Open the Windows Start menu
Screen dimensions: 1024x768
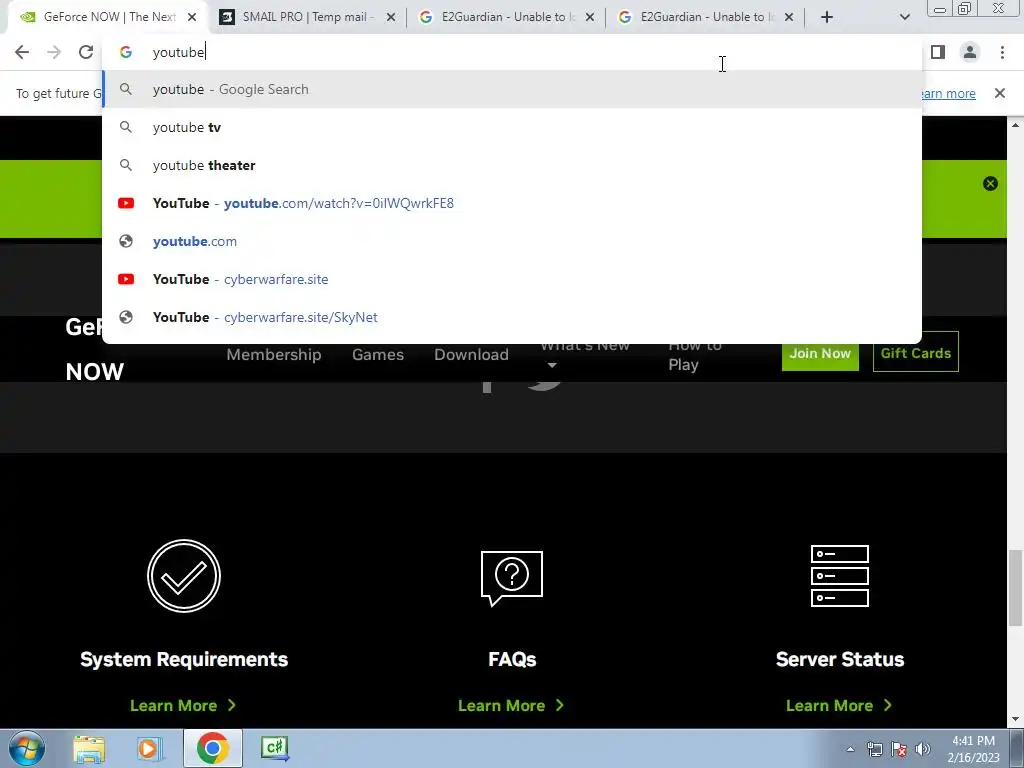point(25,748)
